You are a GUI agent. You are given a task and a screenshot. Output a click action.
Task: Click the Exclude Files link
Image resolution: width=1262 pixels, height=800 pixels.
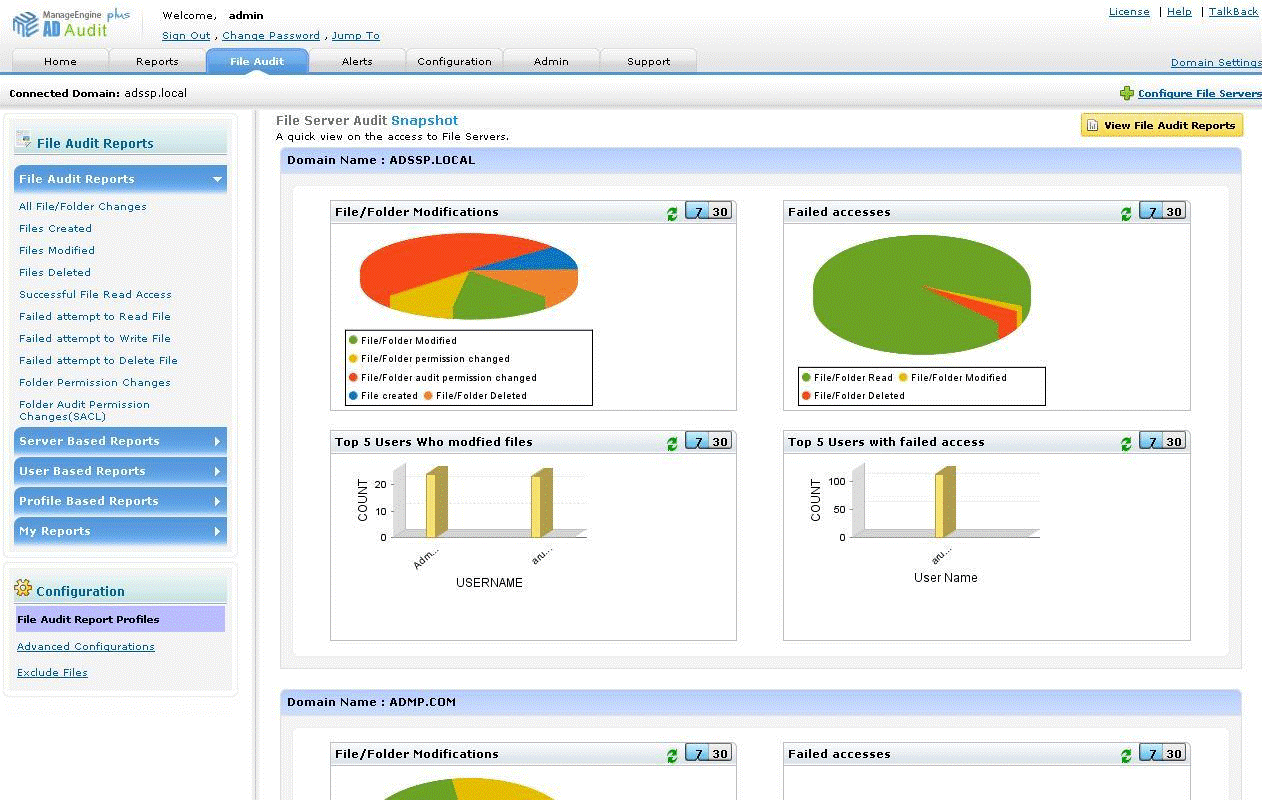tap(52, 673)
